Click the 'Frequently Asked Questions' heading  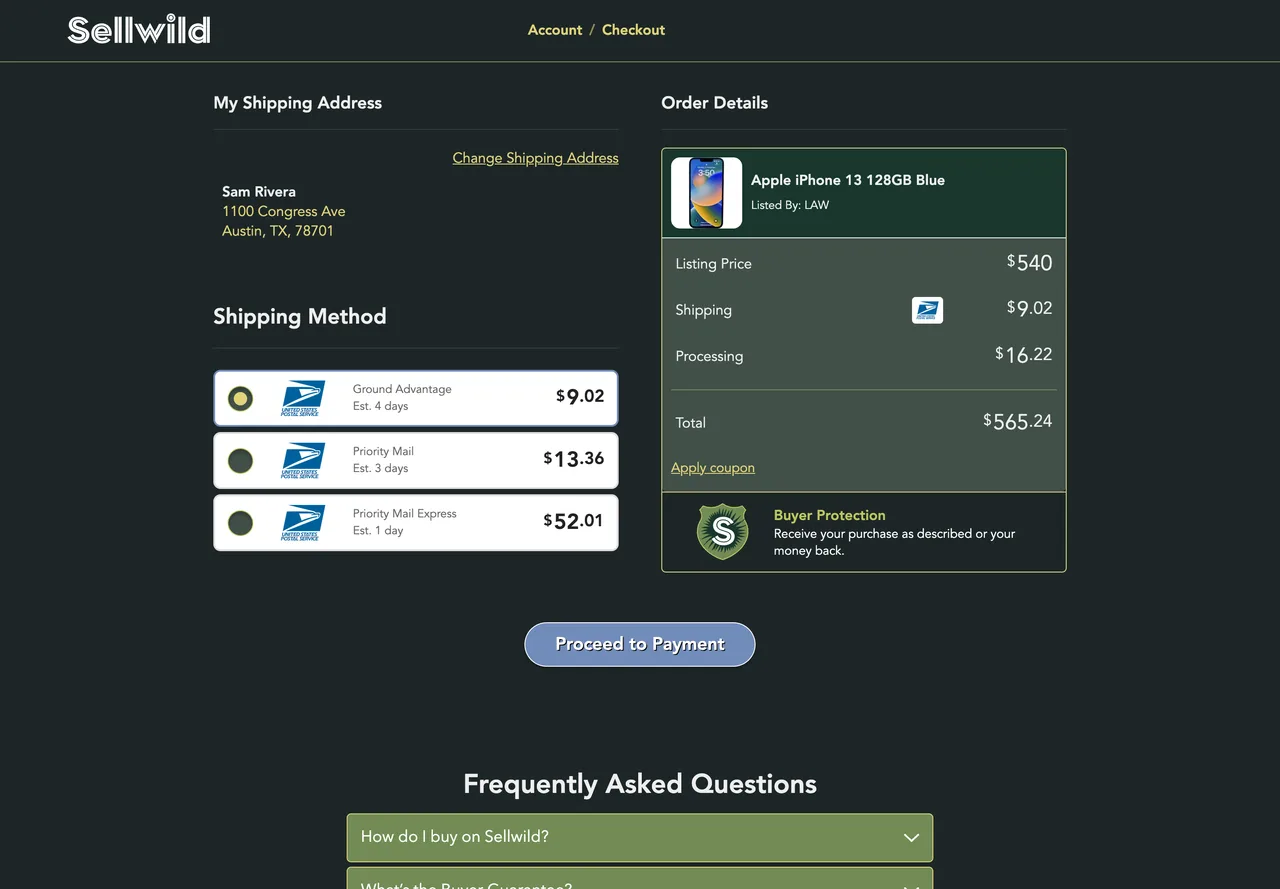click(x=640, y=784)
